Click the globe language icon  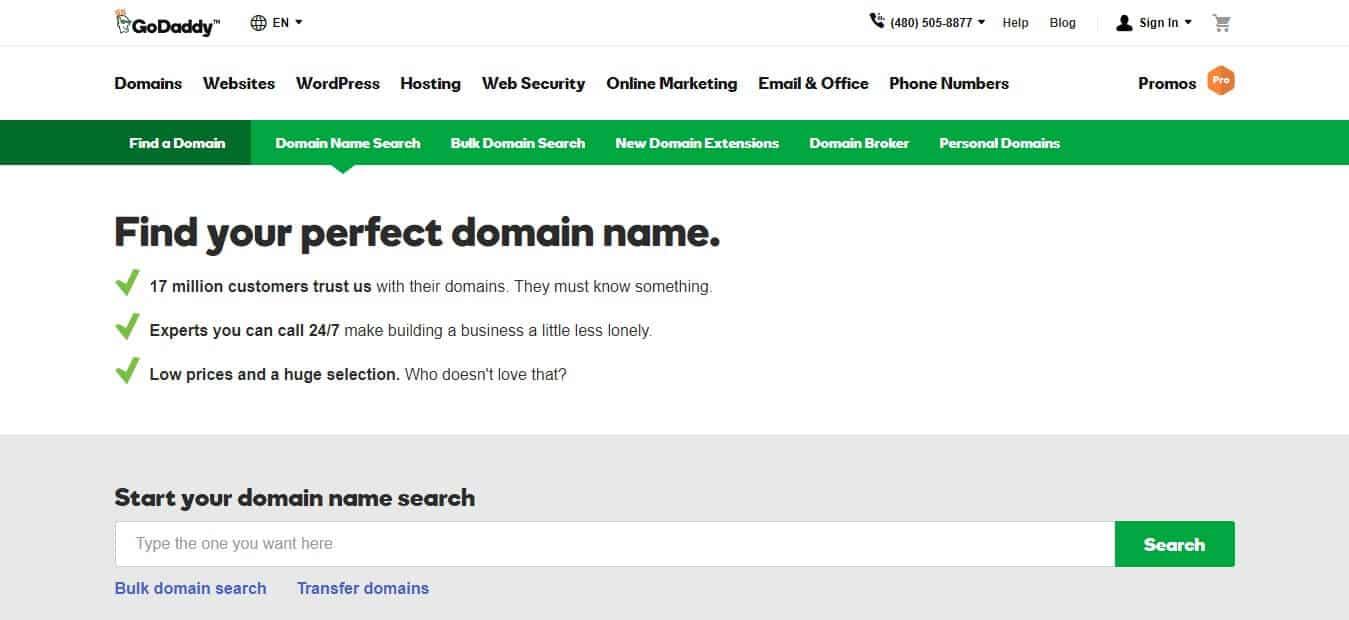click(x=259, y=22)
